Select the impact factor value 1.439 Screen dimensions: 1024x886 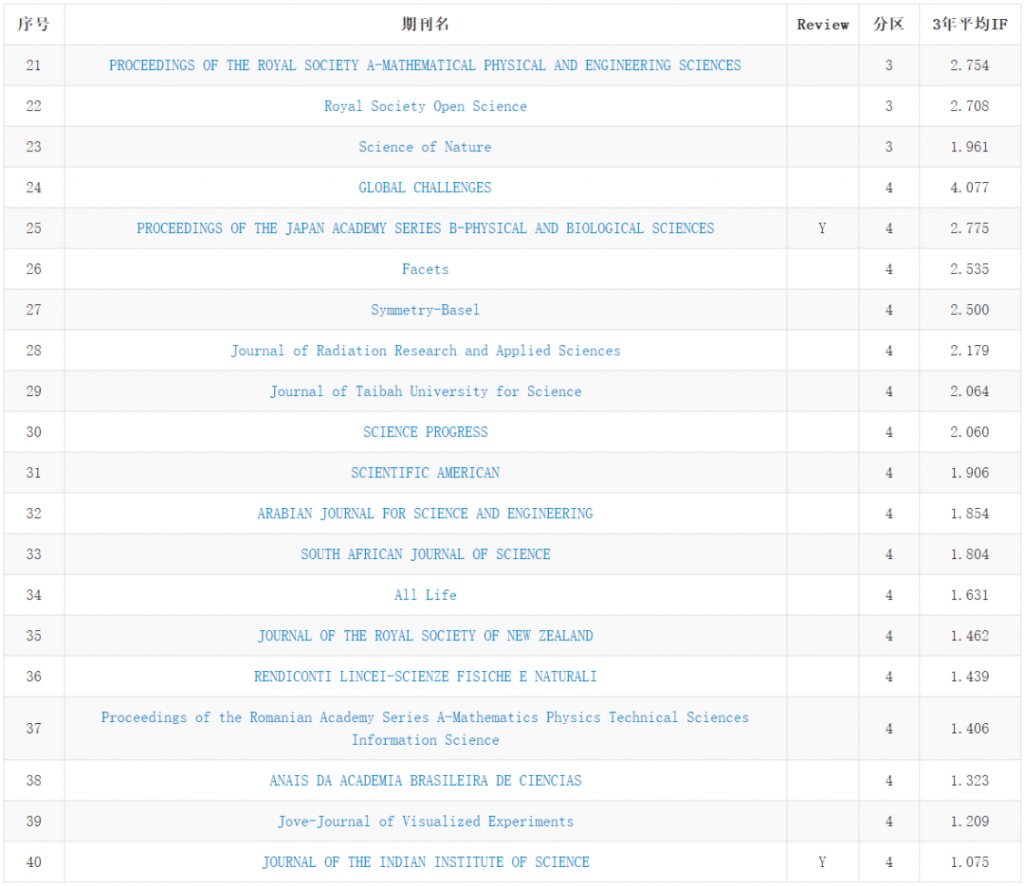pos(970,676)
